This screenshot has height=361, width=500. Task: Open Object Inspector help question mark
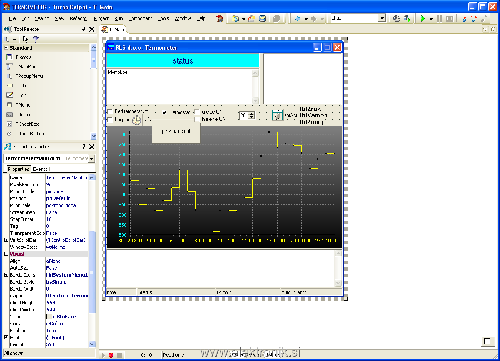84,146
